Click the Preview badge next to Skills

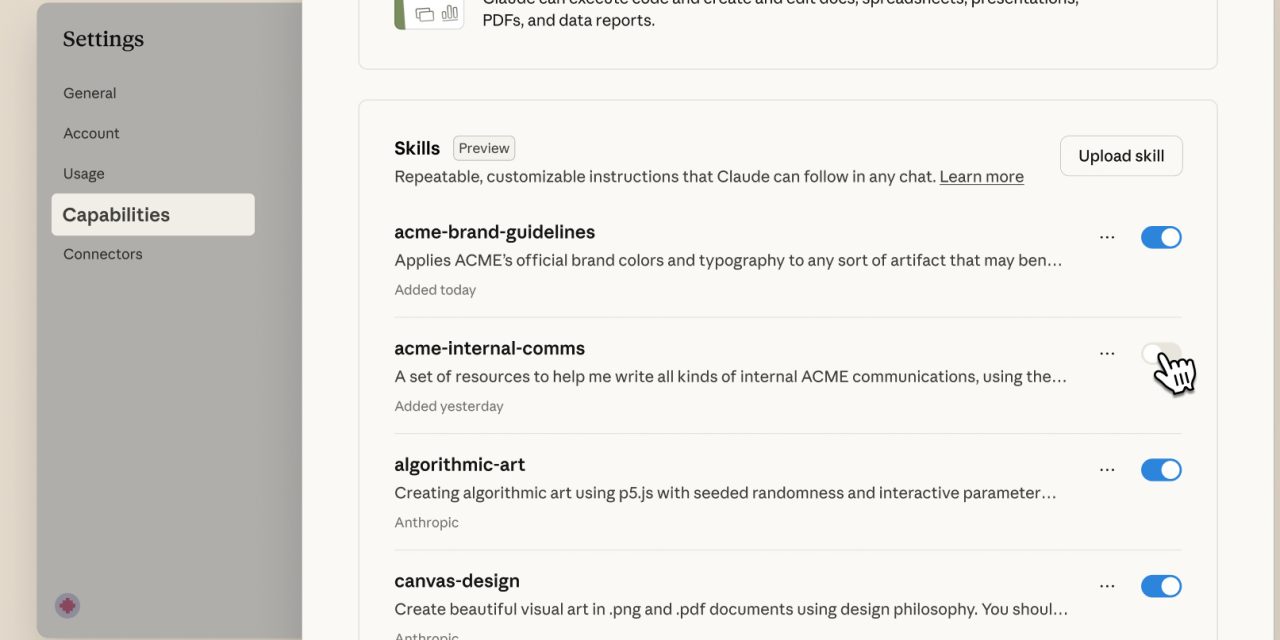483,147
